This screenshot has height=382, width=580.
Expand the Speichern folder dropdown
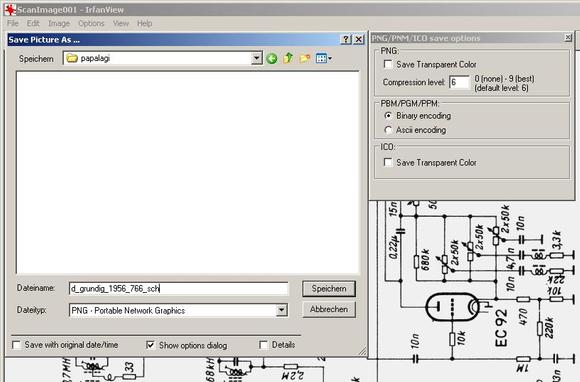pos(256,58)
